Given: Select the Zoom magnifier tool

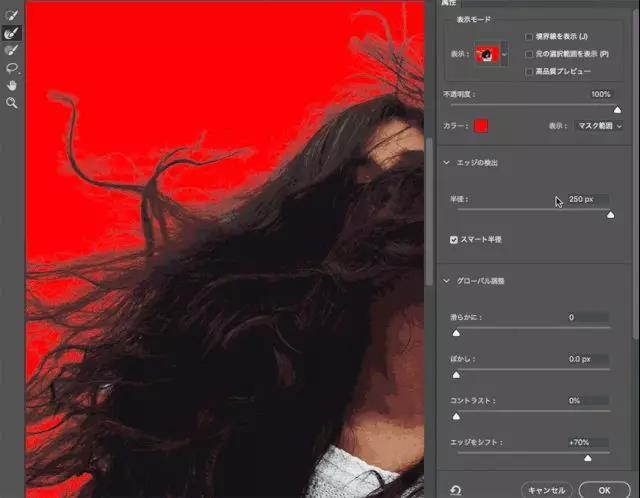Looking at the screenshot, I should tap(12, 103).
